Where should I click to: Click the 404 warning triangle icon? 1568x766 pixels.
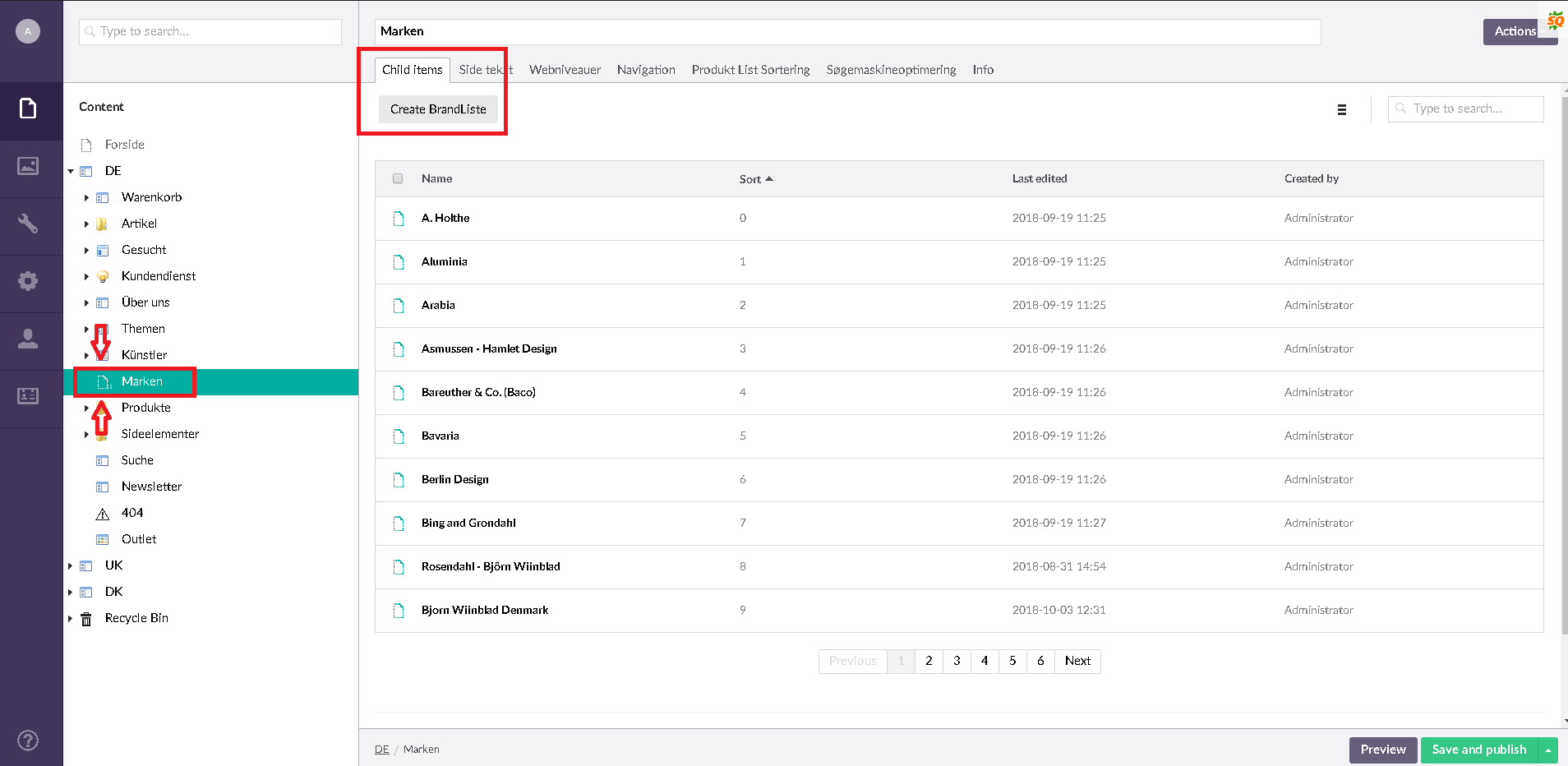103,514
